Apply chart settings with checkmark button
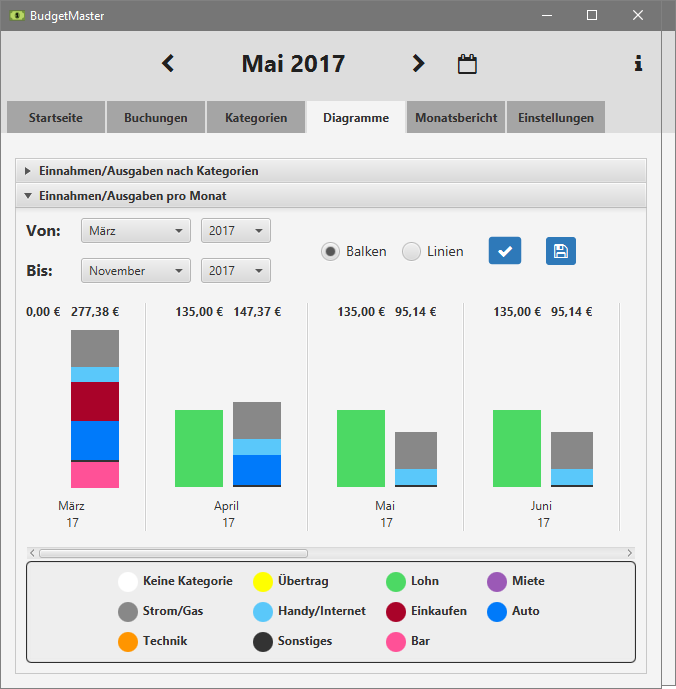 (x=505, y=251)
